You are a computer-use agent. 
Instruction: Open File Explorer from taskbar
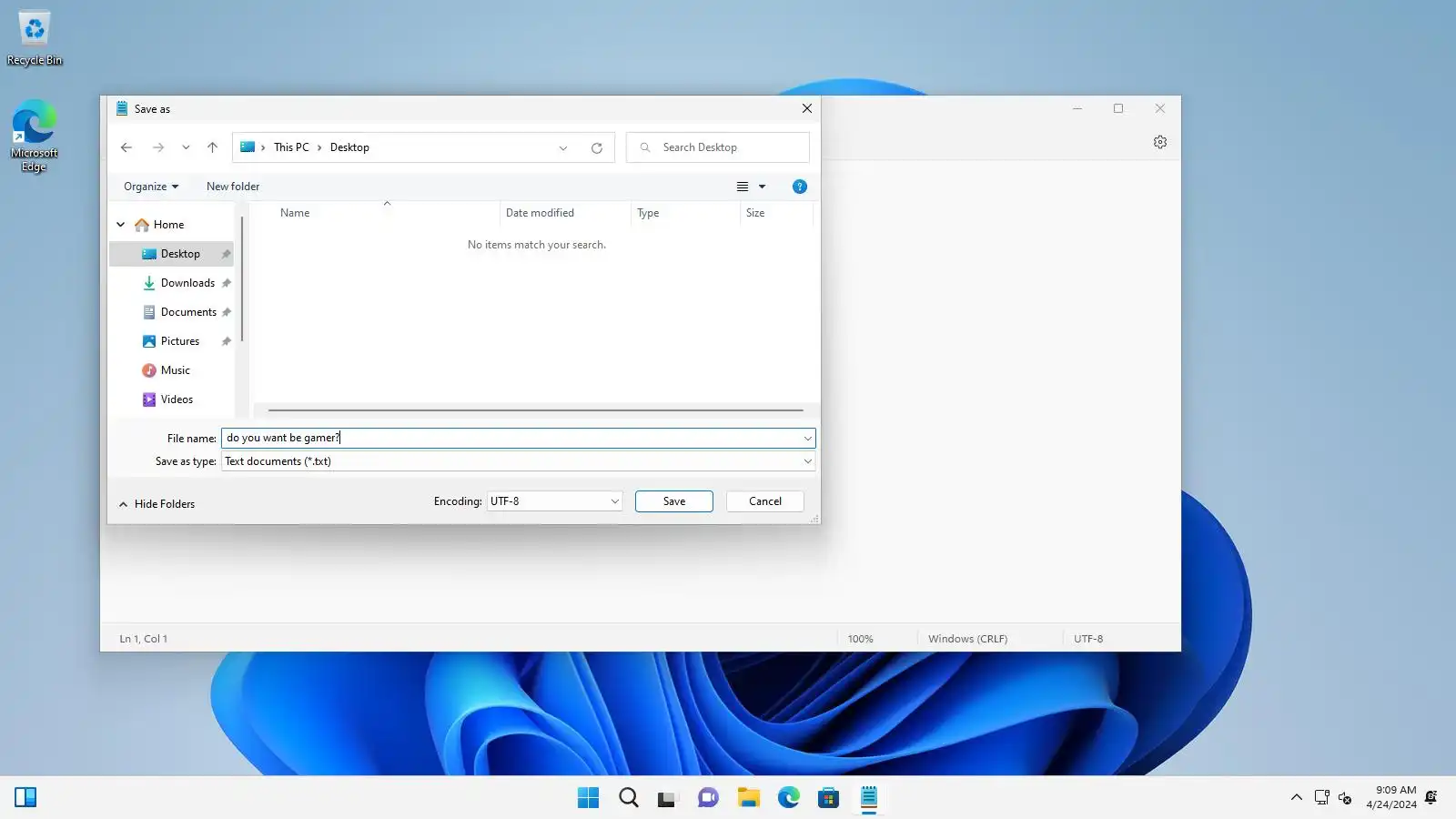749,798
